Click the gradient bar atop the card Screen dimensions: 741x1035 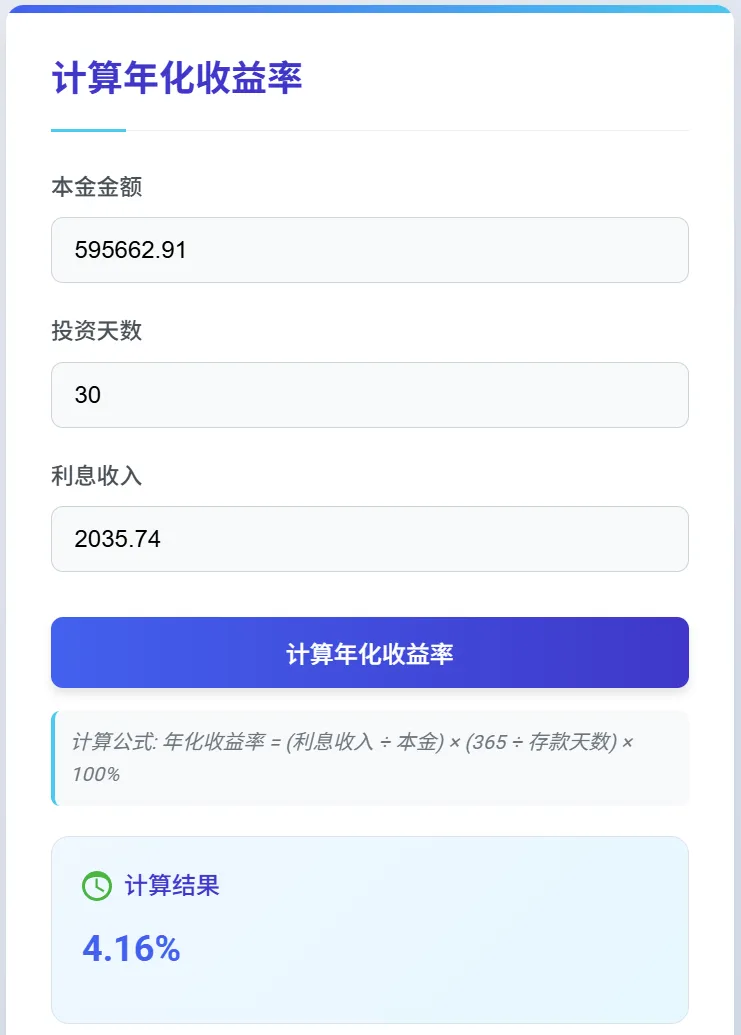click(370, 9)
